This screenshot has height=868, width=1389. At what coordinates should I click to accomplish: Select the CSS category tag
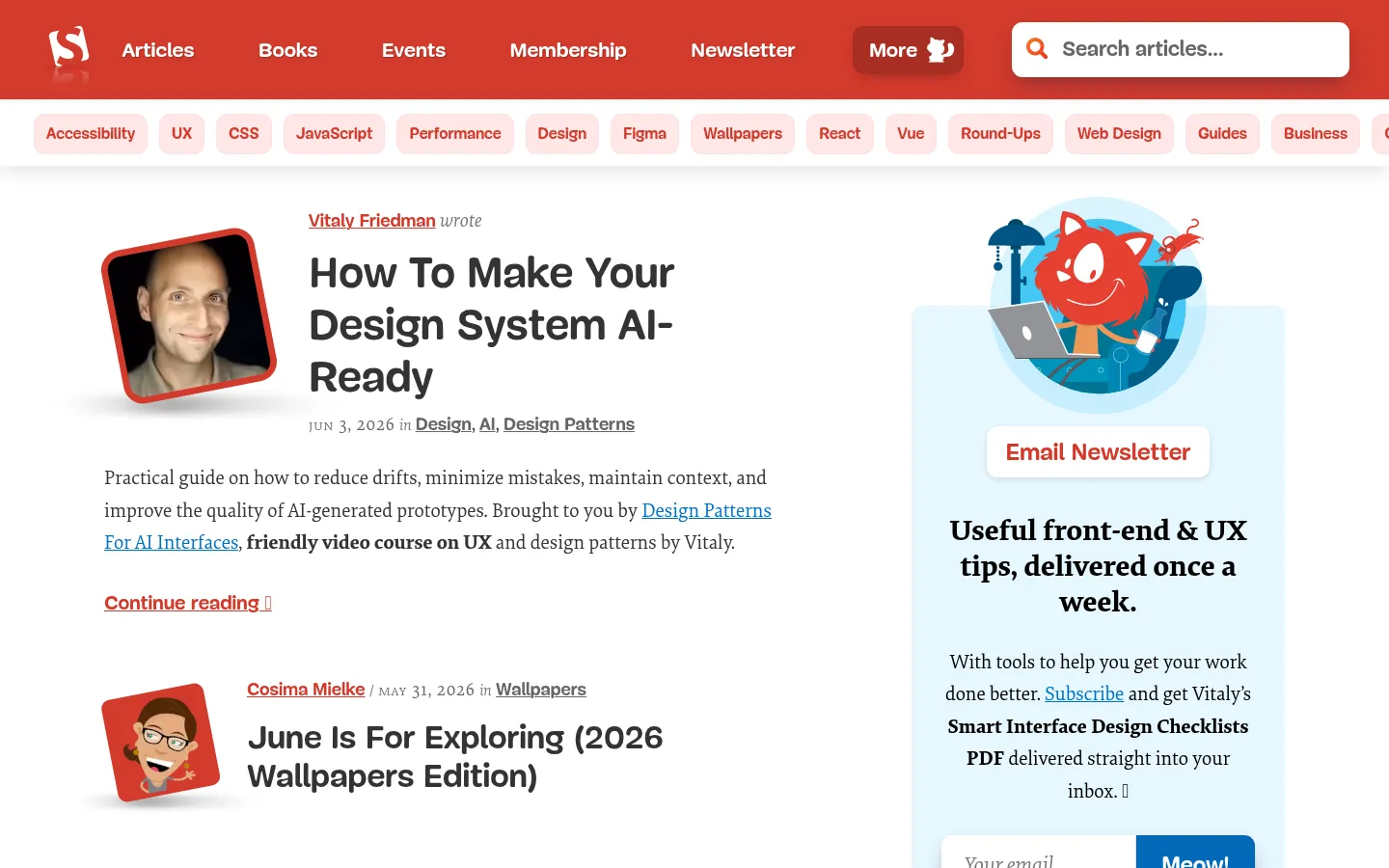244,134
